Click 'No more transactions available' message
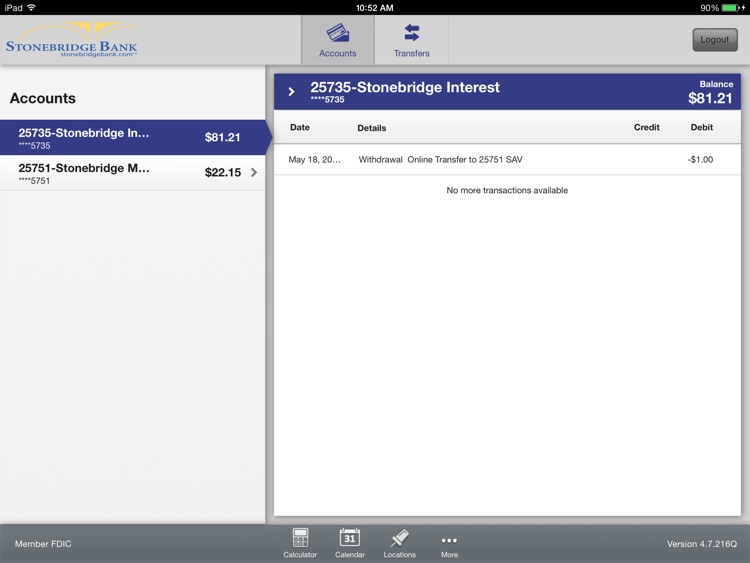Viewport: 750px width, 563px height. pos(507,190)
